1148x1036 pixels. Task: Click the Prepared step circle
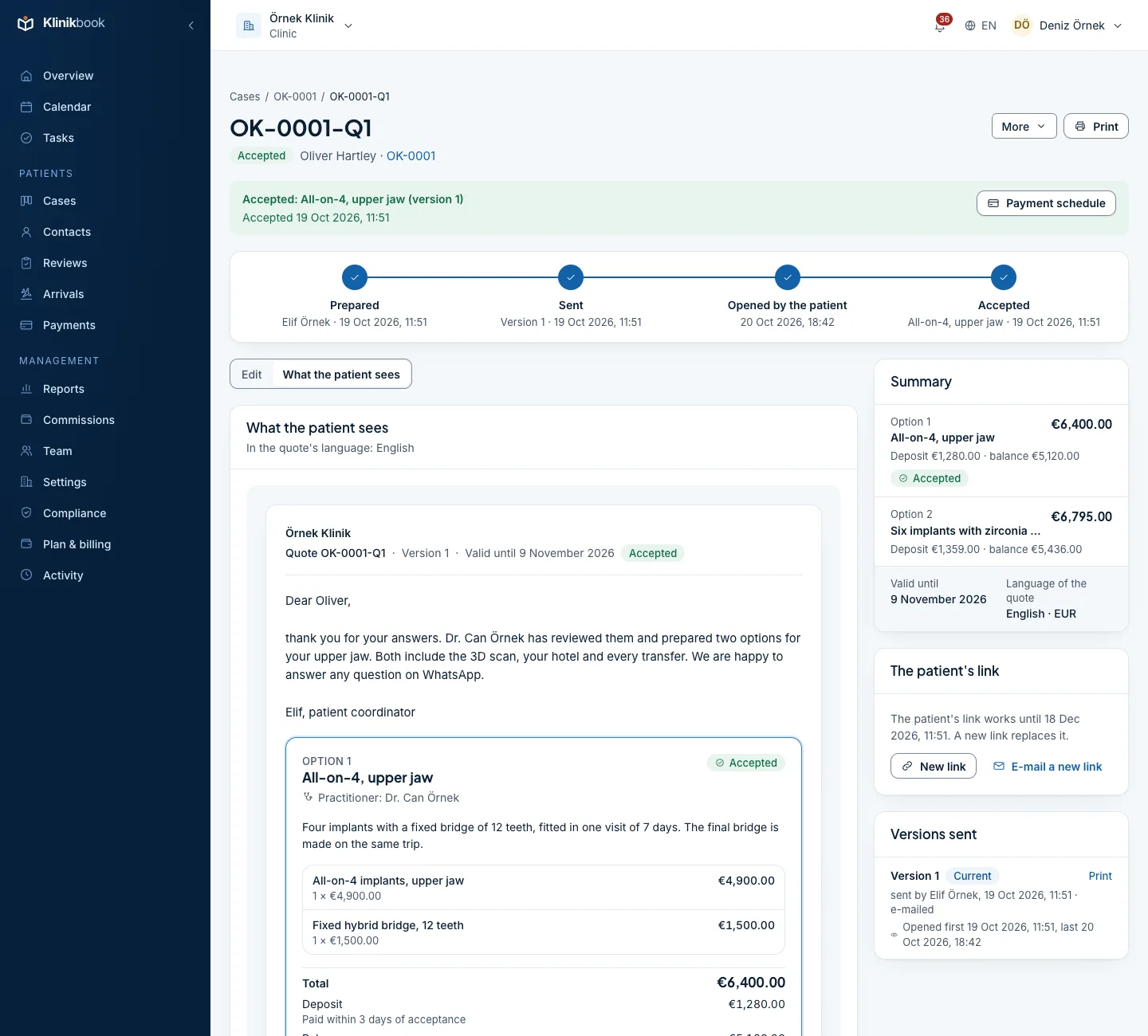[355, 277]
